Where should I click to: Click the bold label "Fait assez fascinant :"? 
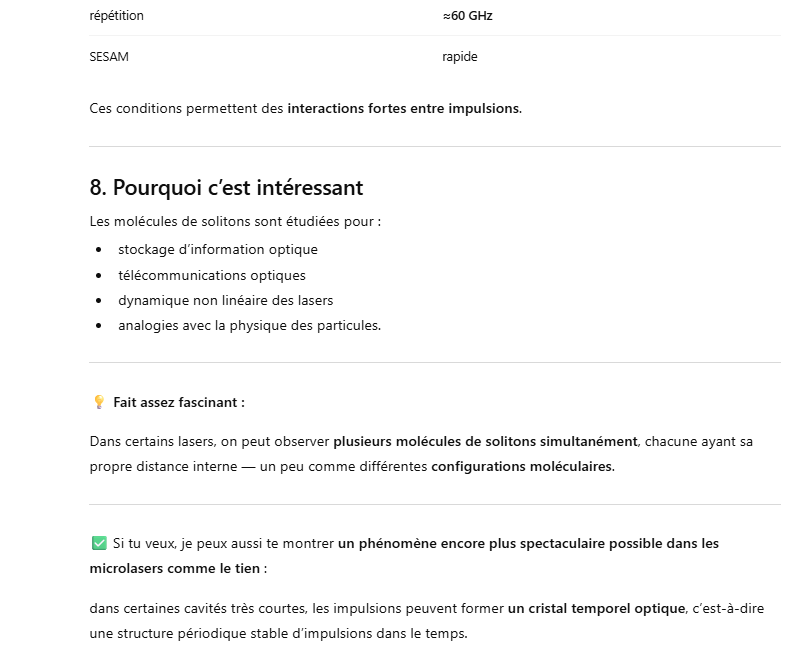[179, 402]
